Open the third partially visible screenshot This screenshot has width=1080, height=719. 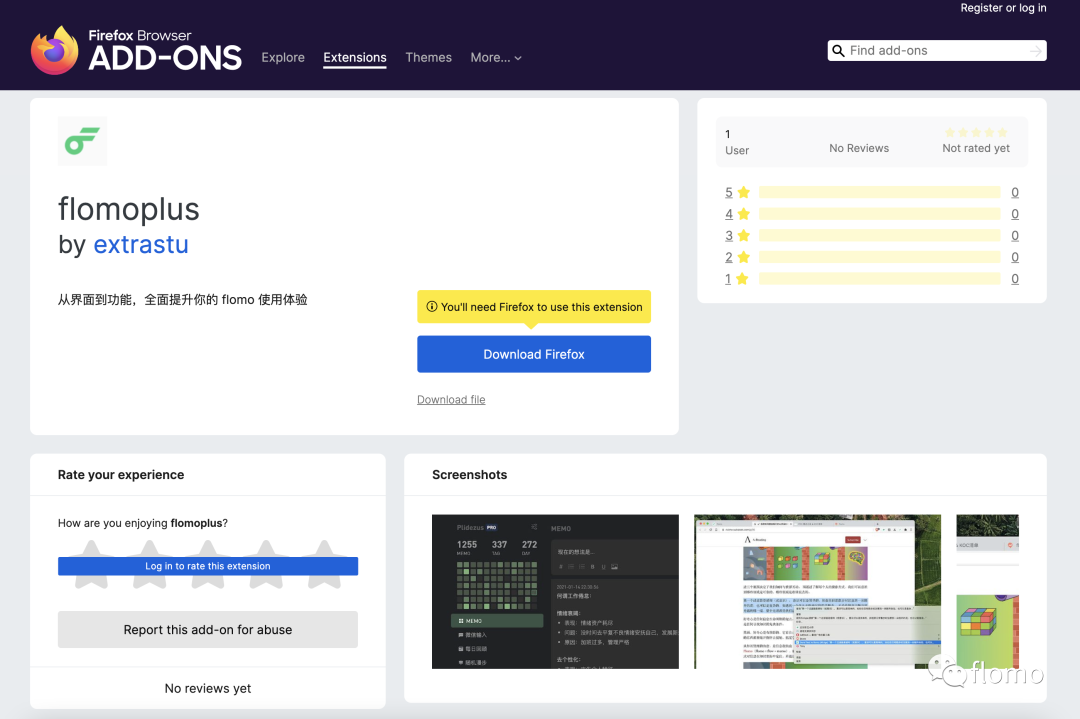988,592
